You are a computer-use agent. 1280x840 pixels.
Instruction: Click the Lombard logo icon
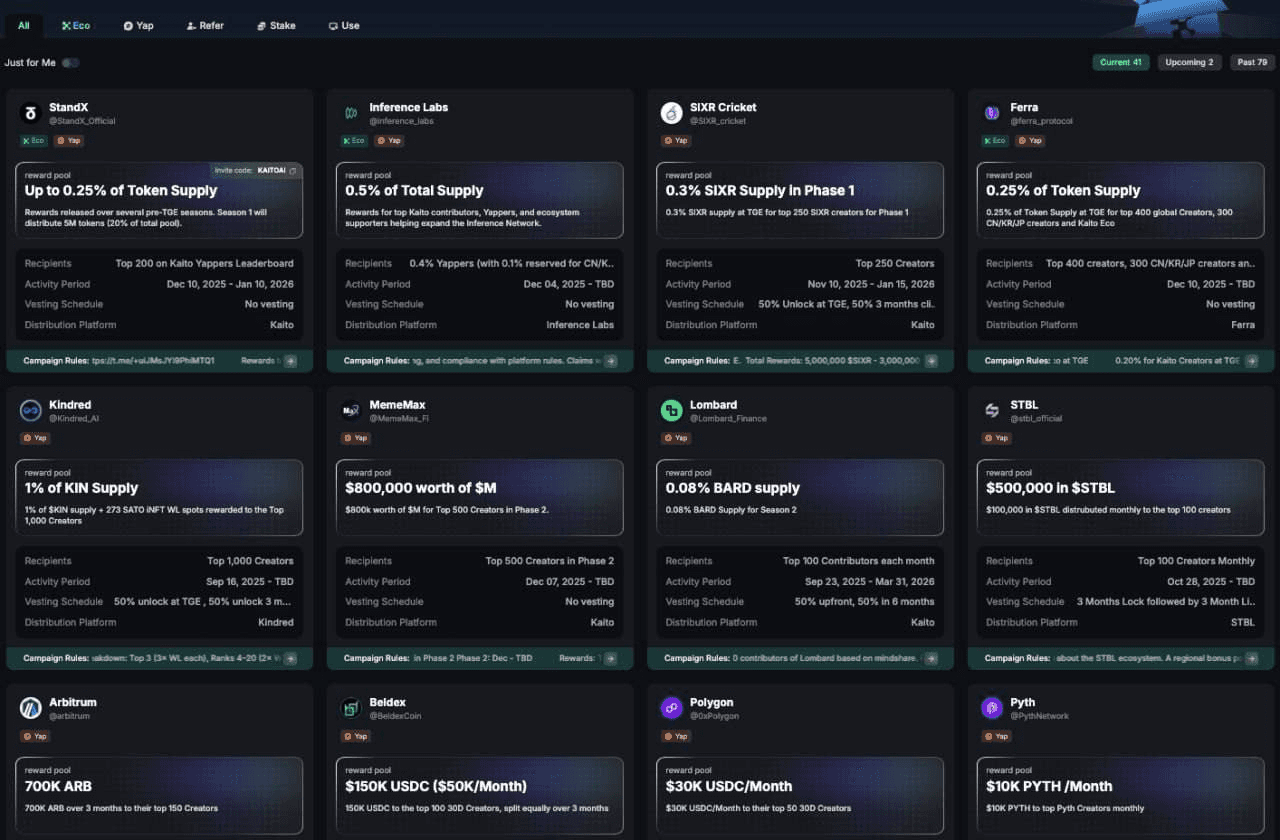click(671, 411)
